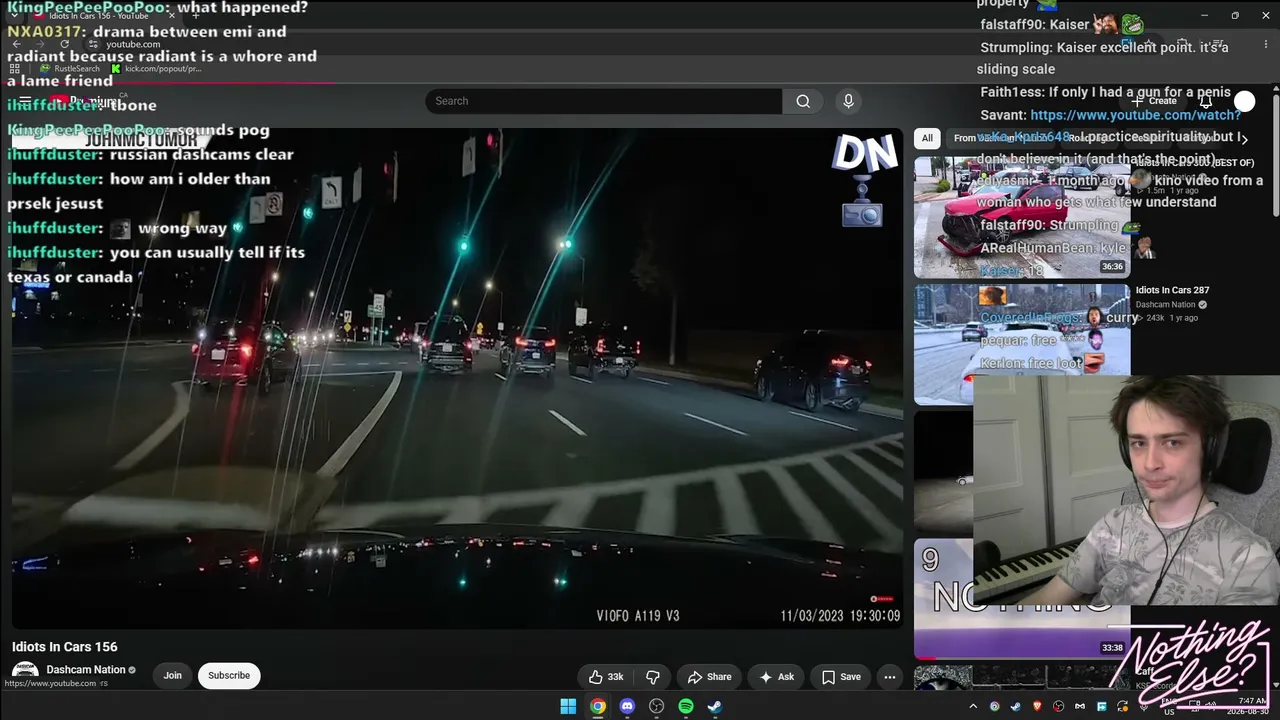Click the Ask button
Screen dimensions: 1280x720
pyautogui.click(x=777, y=677)
